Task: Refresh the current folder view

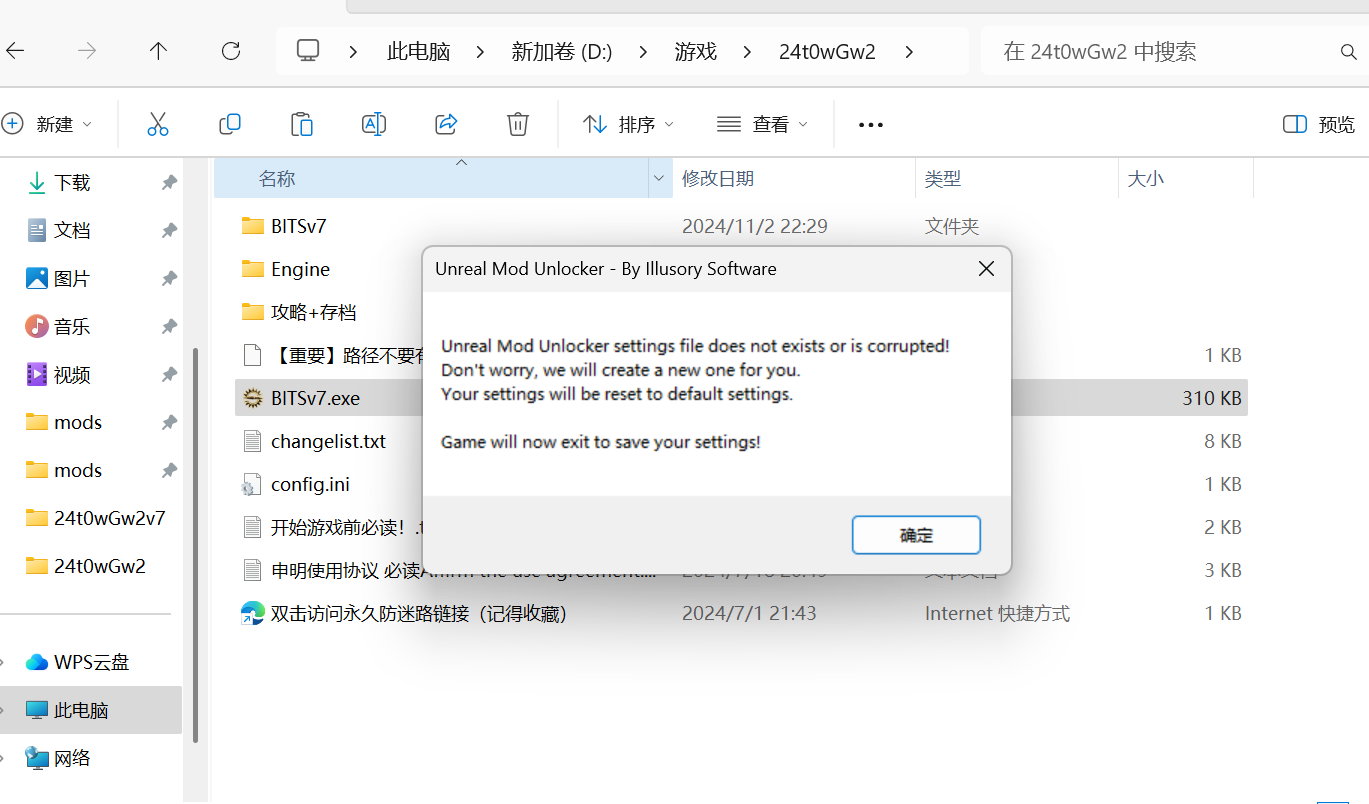Action: click(231, 51)
